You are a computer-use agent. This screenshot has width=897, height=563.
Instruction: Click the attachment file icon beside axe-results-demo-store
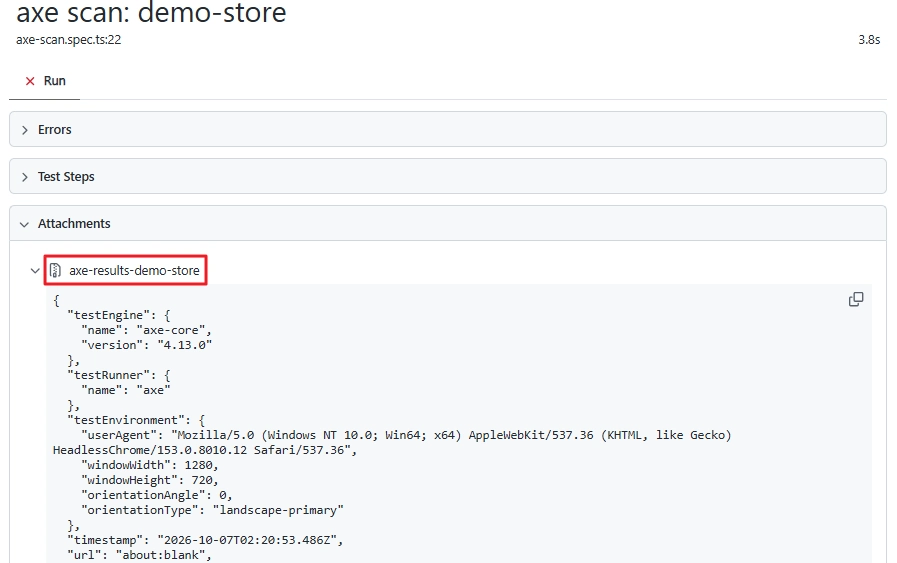coord(55,270)
